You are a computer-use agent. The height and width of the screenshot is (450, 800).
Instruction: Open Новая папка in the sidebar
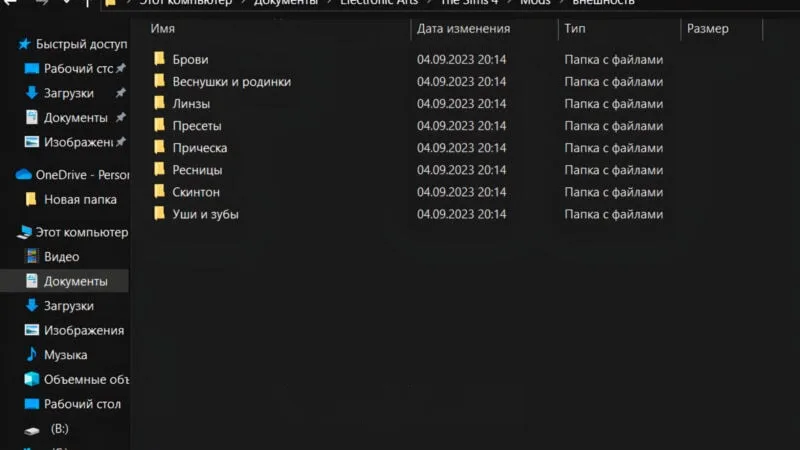[80, 199]
